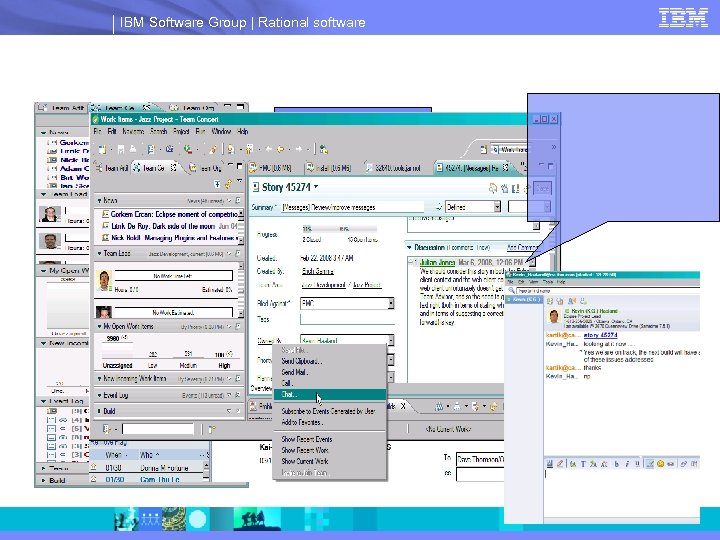Viewport: 720px width, 540px height.
Task: Collapse My Open Work Items section
Action: [99, 326]
